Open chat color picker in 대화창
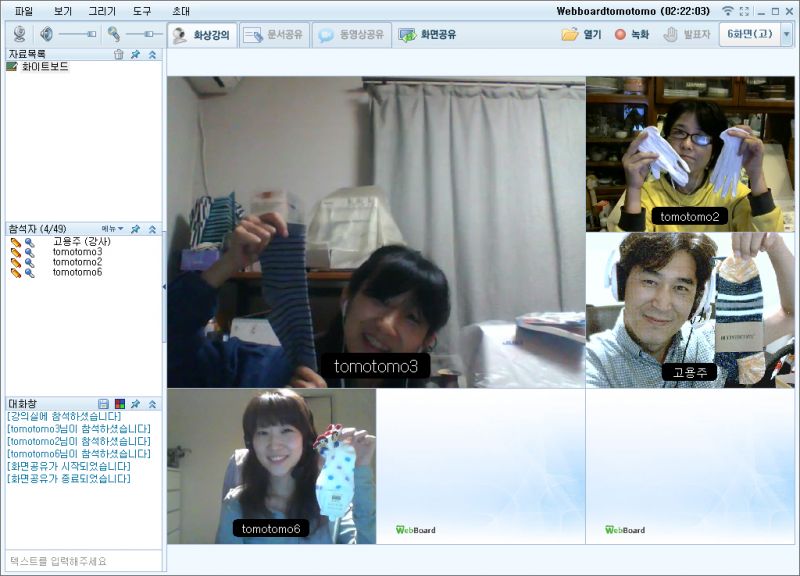Screen dimensions: 800x576 119,404
